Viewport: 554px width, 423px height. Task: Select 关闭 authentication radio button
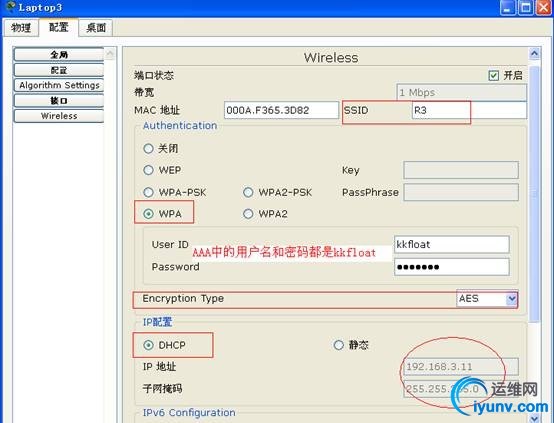(148, 148)
